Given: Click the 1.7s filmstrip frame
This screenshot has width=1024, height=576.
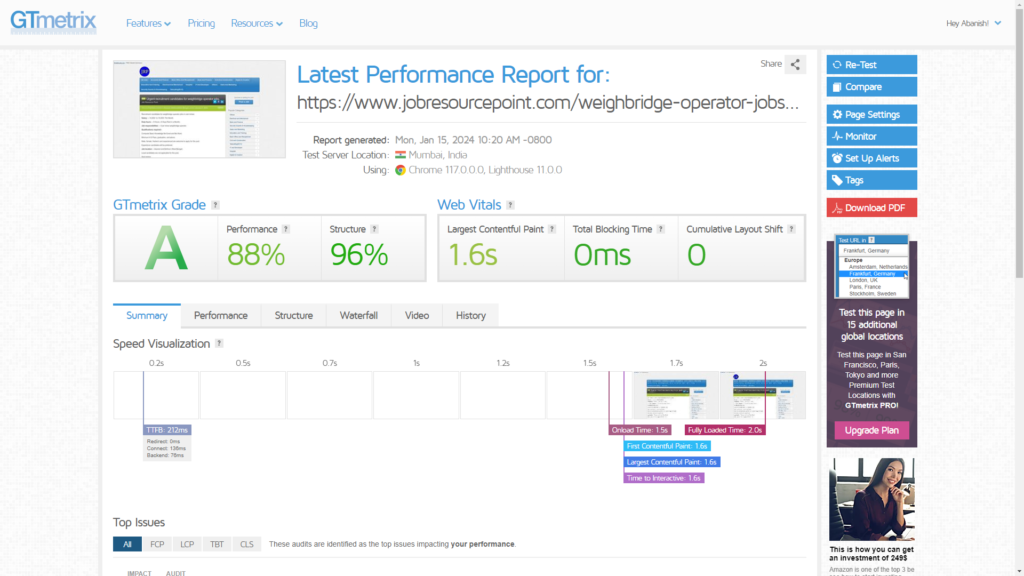Looking at the screenshot, I should coord(676,395).
